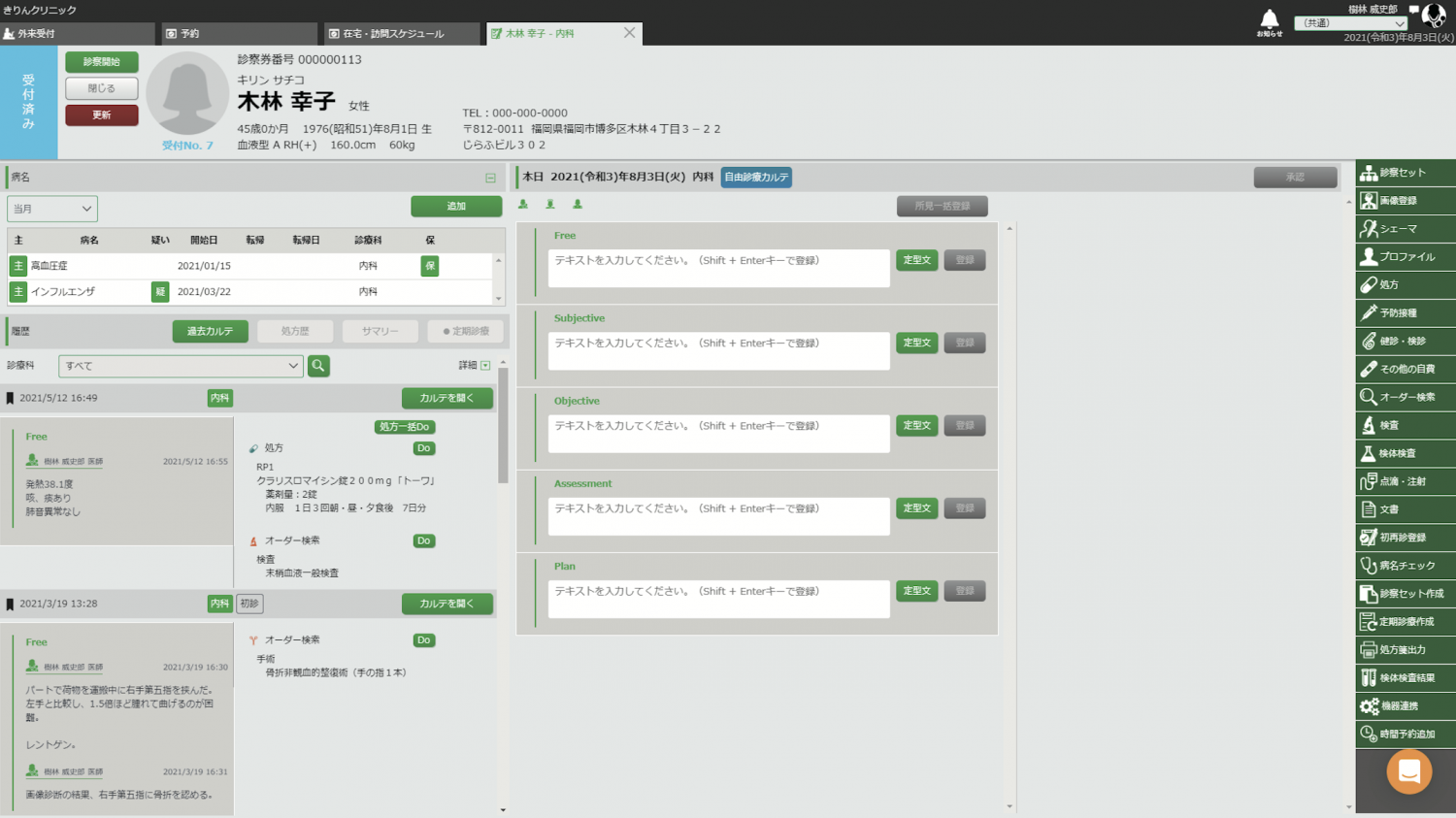
Task: Close the 木林 幸子 - 内科 tab
Action: pos(630,33)
